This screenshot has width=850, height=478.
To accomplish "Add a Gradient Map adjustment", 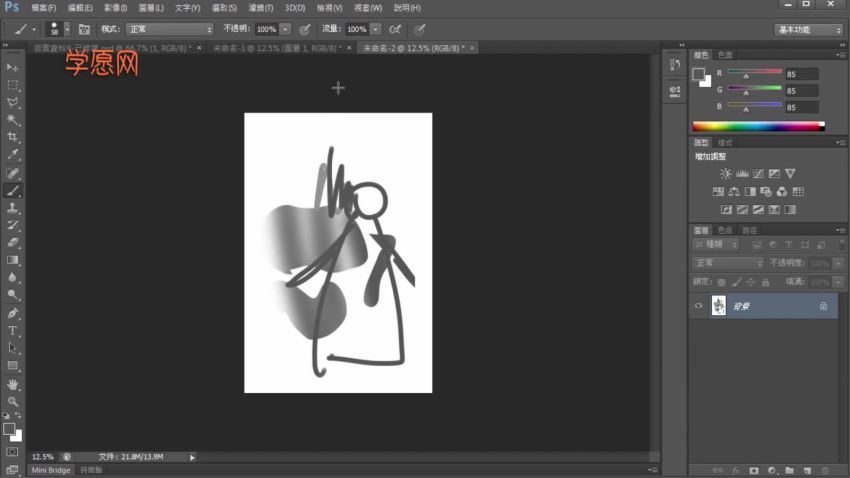I will 790,209.
